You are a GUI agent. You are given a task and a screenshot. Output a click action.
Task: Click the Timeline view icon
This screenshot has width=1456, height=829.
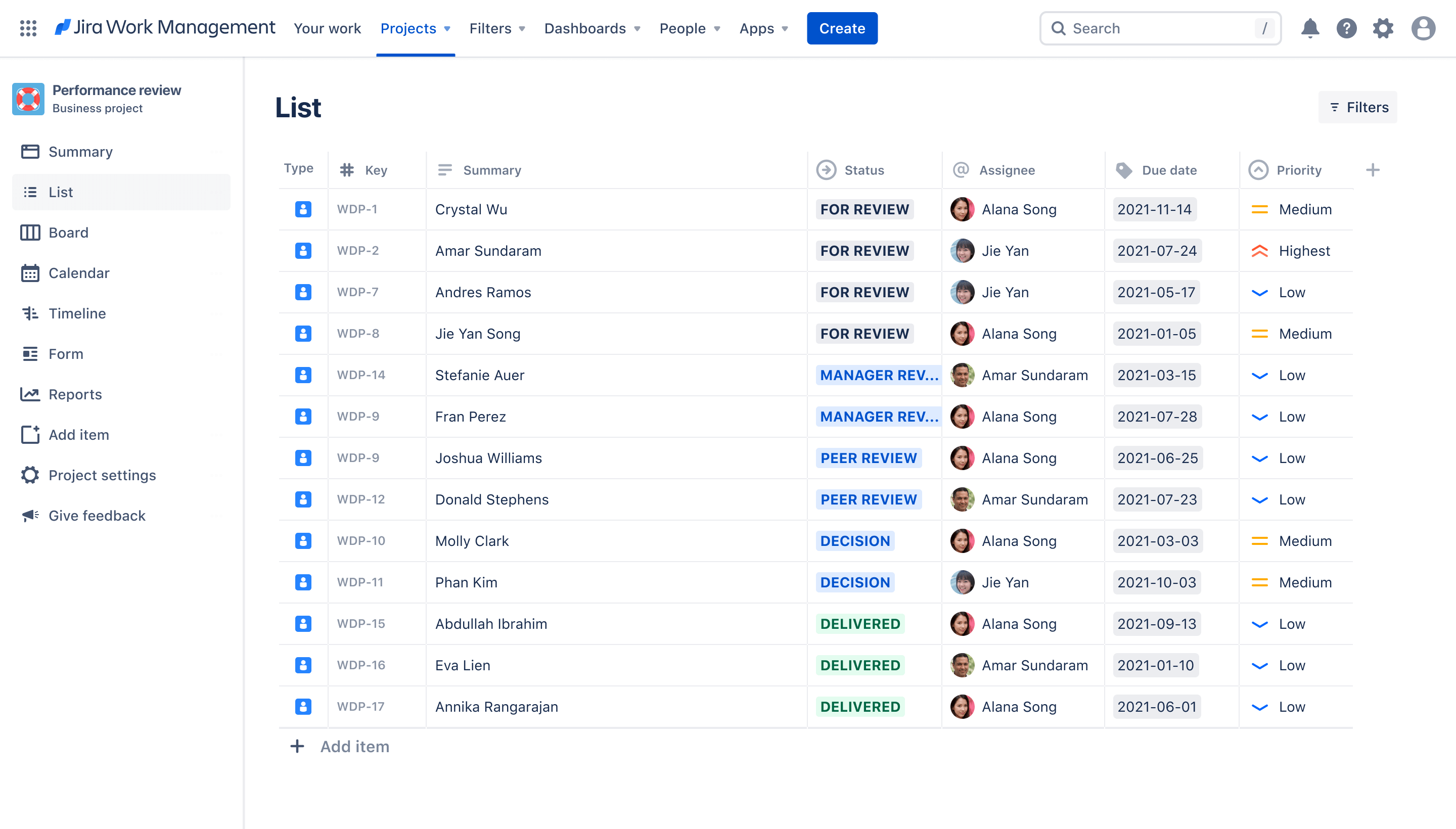(29, 313)
